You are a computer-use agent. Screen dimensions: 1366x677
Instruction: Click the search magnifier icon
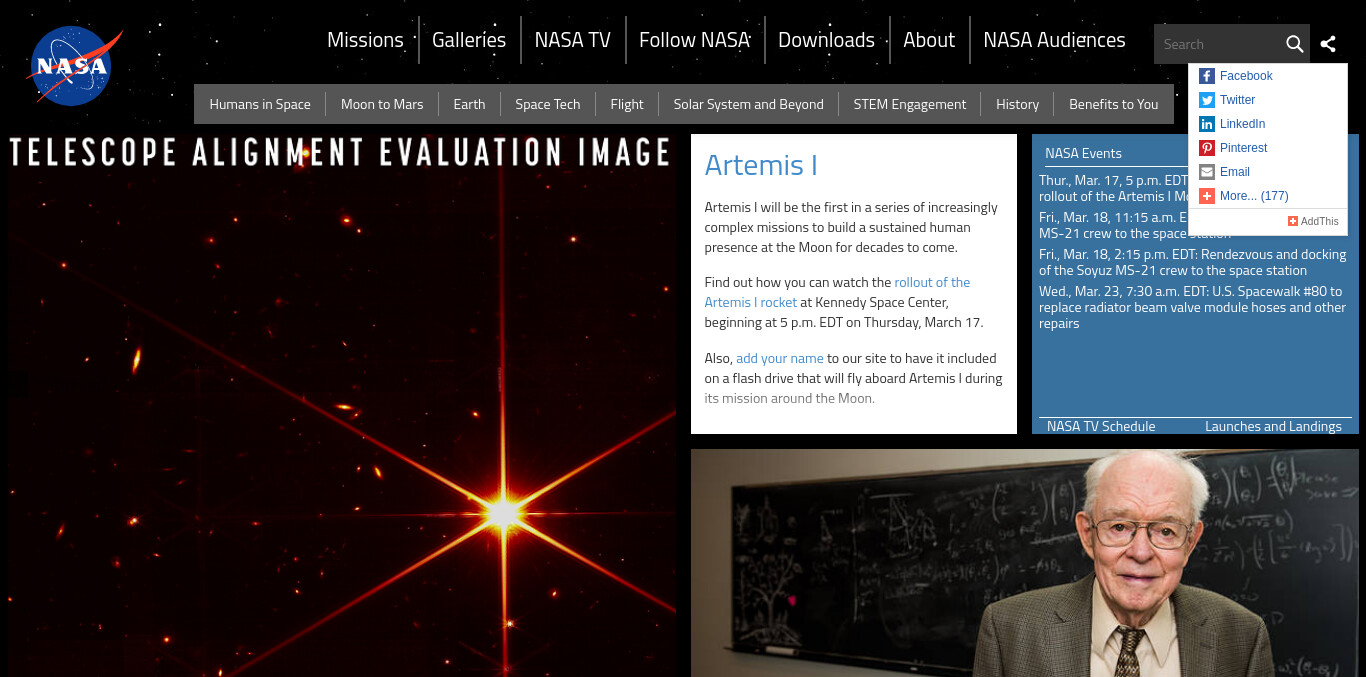[x=1294, y=44]
